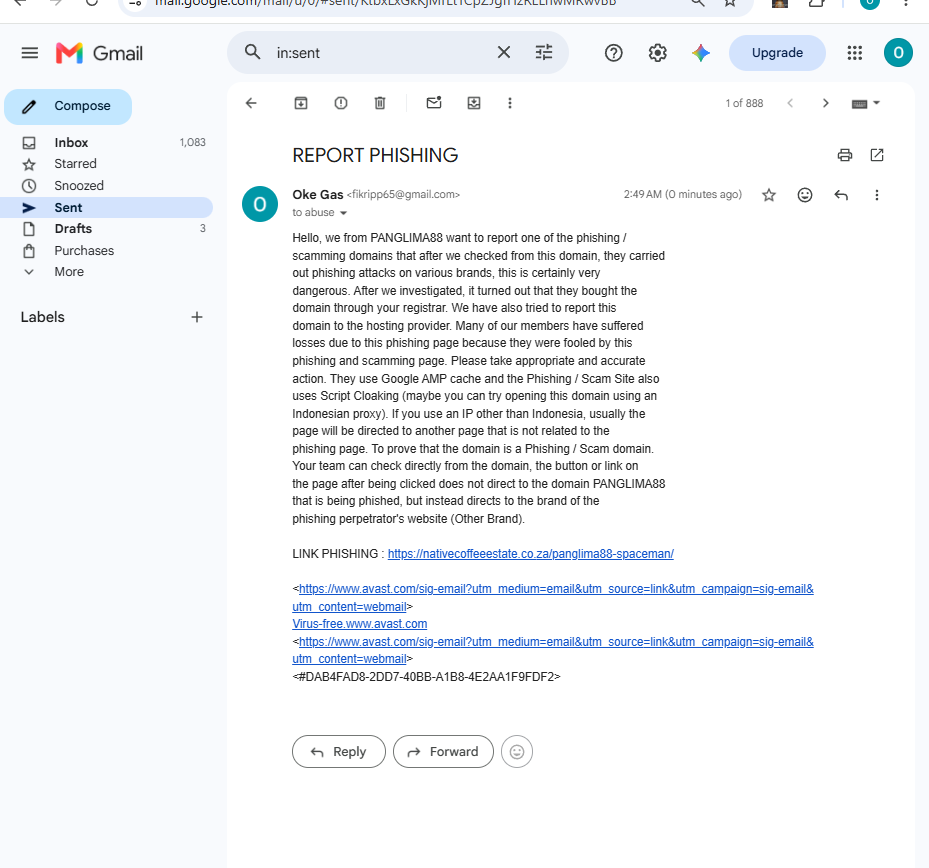Go back to Sent list arrow
The width and height of the screenshot is (929, 868).
click(x=251, y=103)
